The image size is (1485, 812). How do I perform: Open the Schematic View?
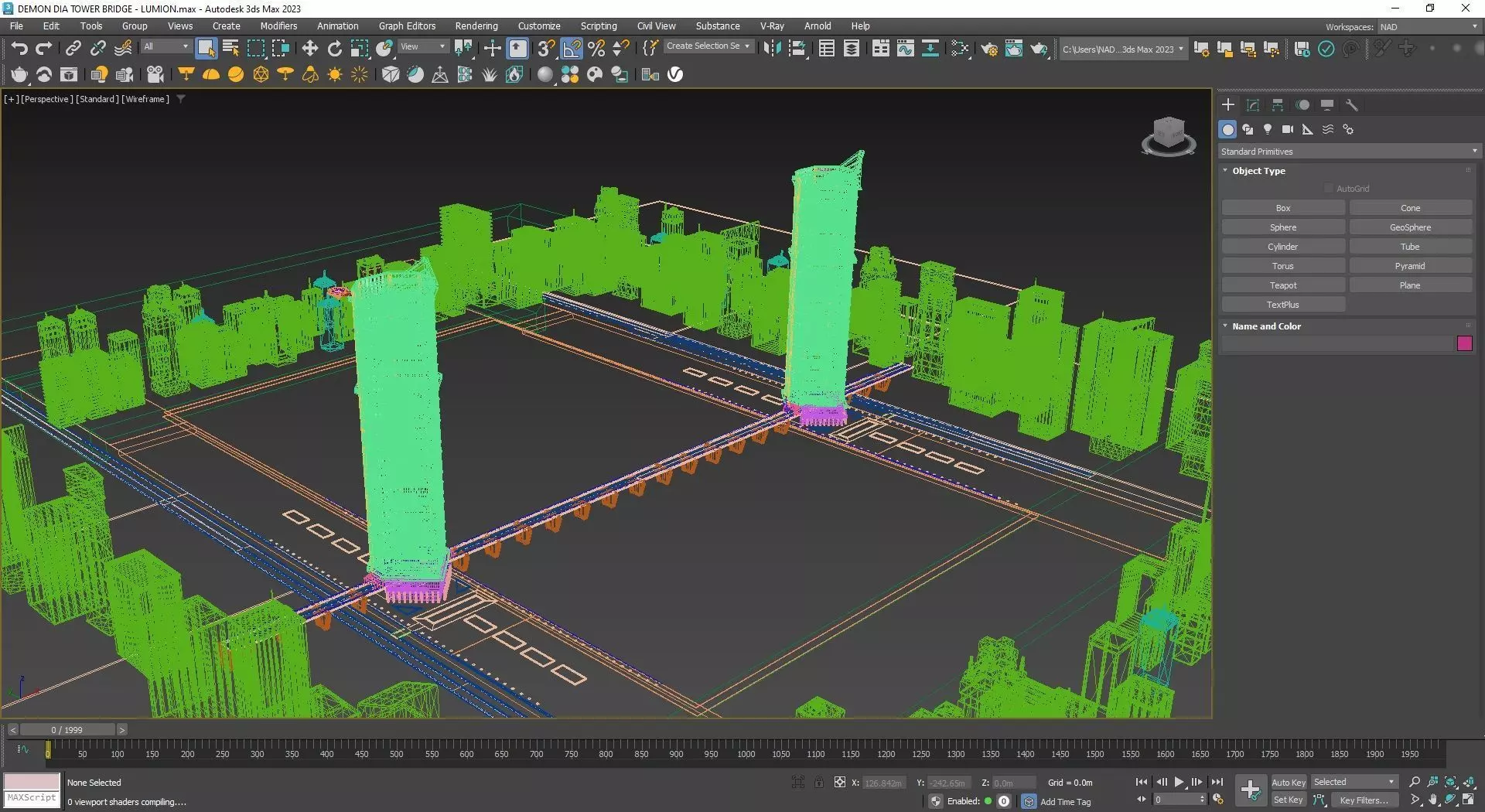pos(930,49)
